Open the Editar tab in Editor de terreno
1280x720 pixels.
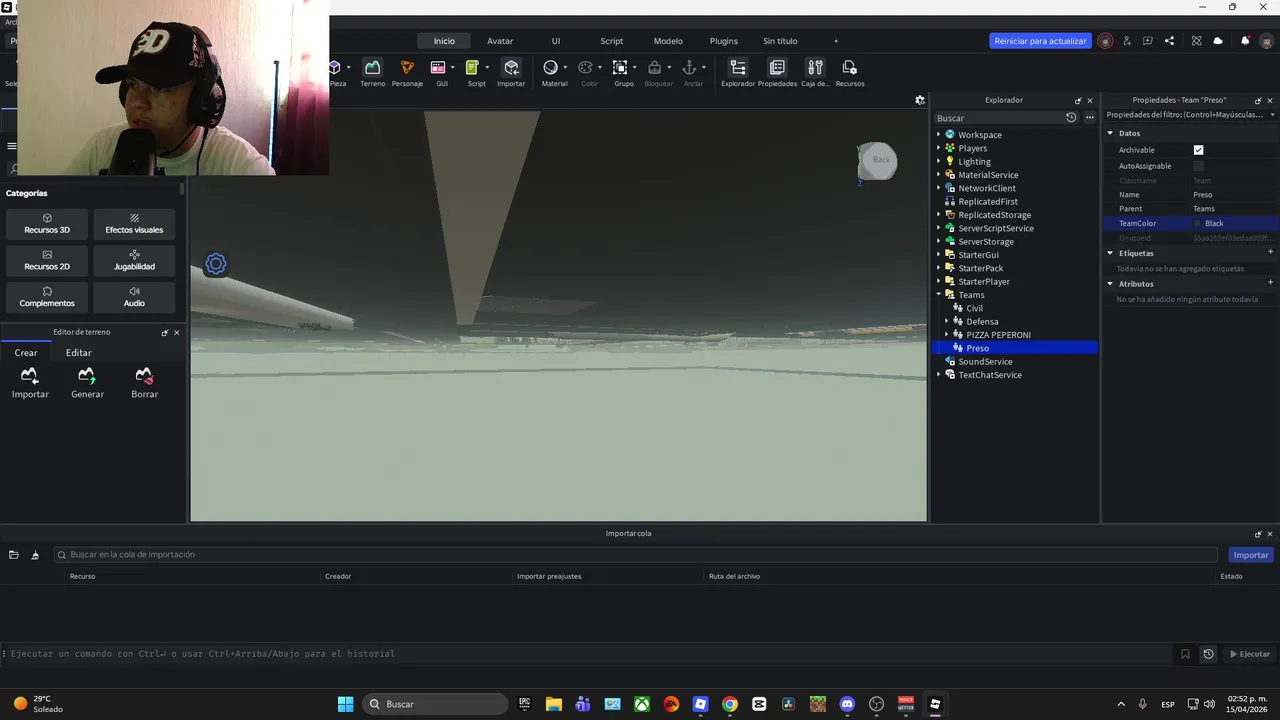pyautogui.click(x=78, y=353)
